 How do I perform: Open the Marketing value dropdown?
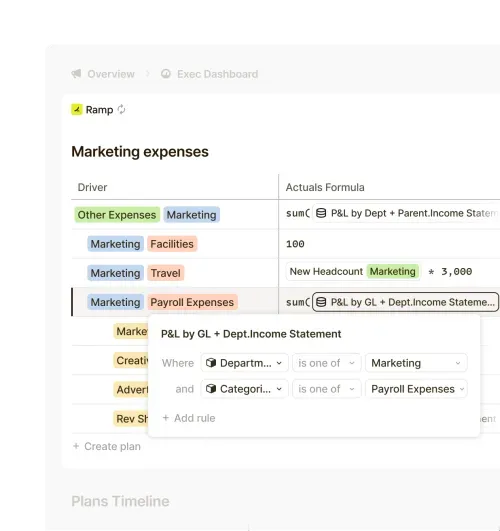coord(416,363)
